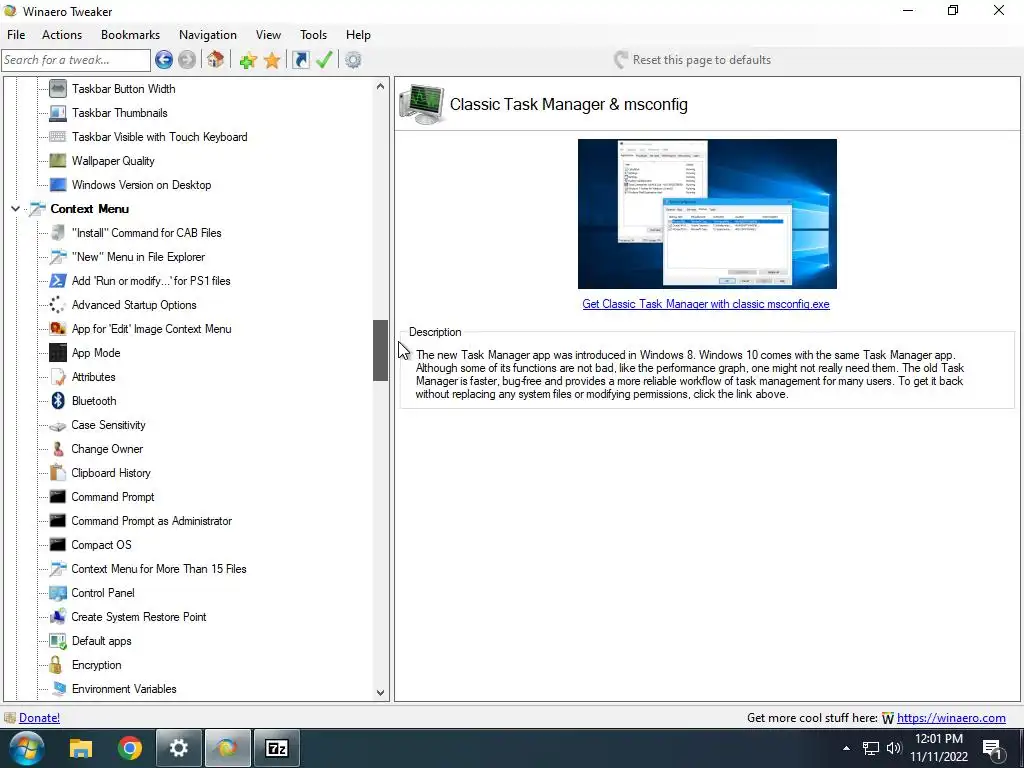
Task: Click the Bluetooth icon in the tree
Action: tap(57, 401)
